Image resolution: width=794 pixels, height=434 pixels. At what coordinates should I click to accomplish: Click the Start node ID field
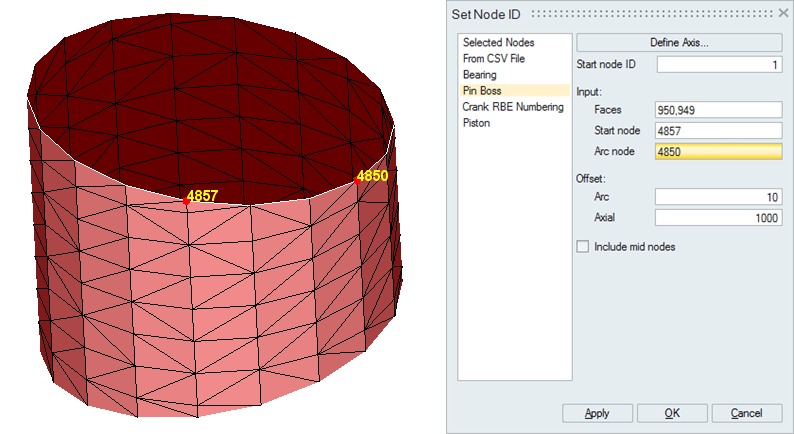(718, 65)
